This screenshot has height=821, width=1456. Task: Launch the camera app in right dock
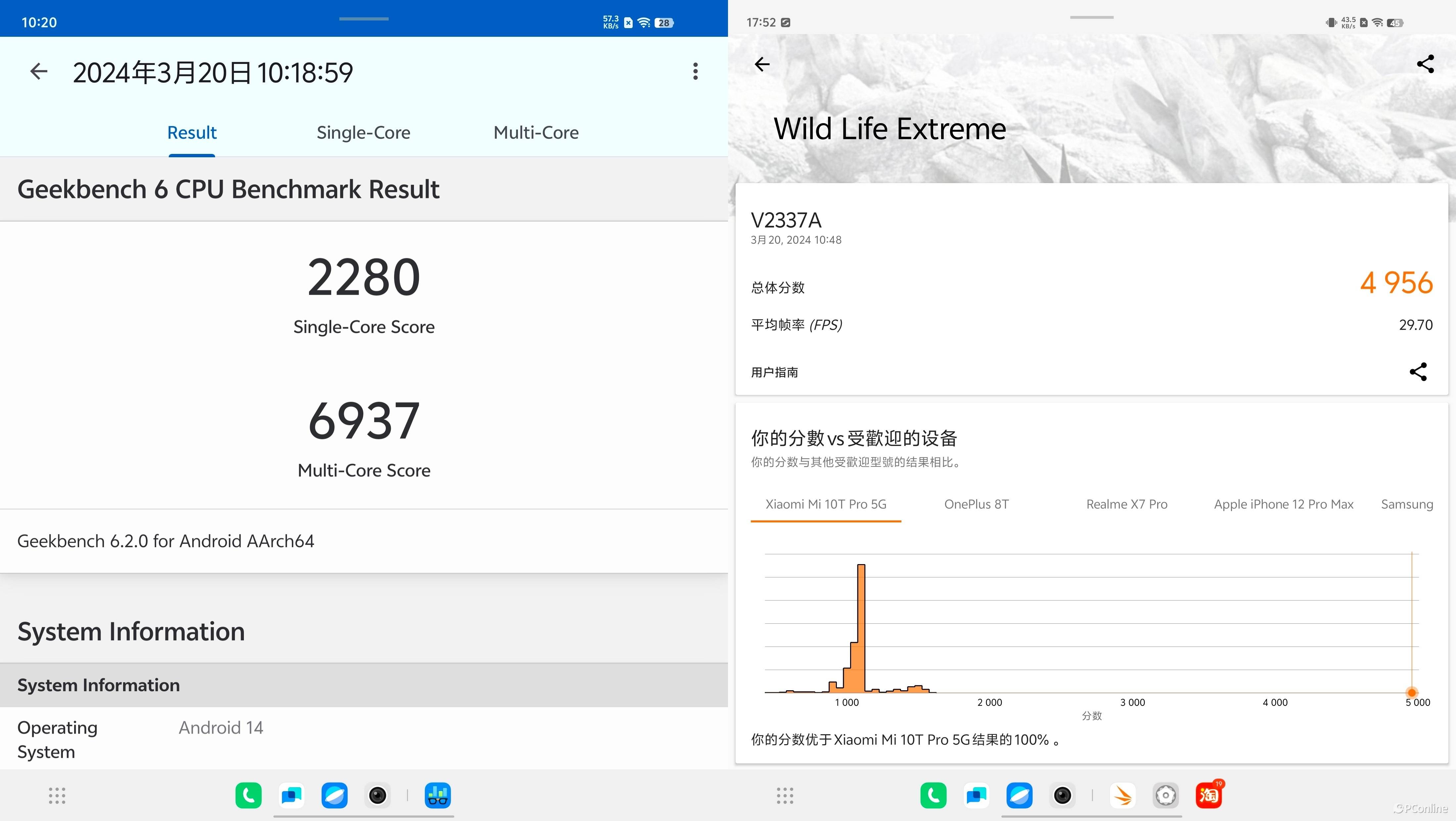coord(1063,796)
